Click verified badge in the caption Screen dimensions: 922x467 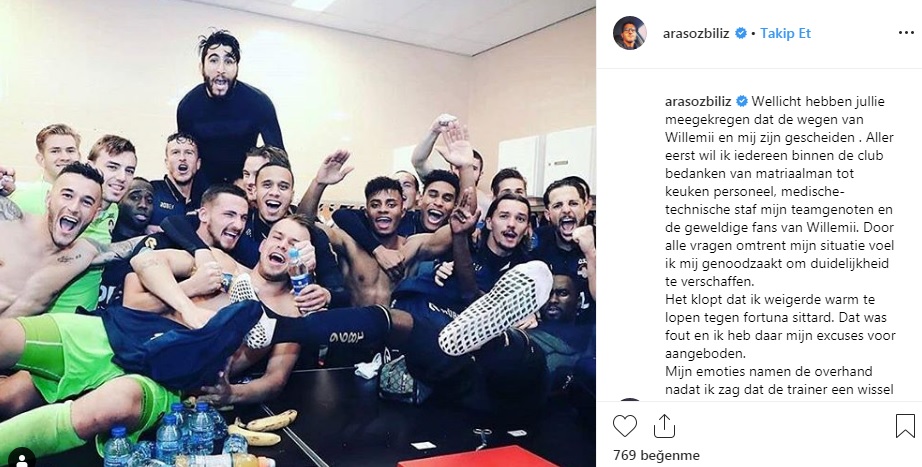click(x=742, y=101)
